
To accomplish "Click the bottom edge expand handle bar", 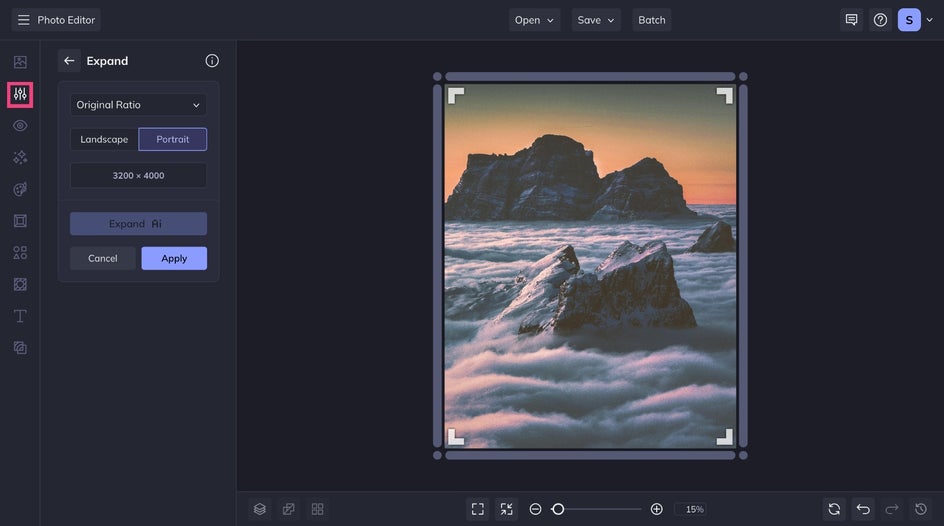I will coord(590,456).
